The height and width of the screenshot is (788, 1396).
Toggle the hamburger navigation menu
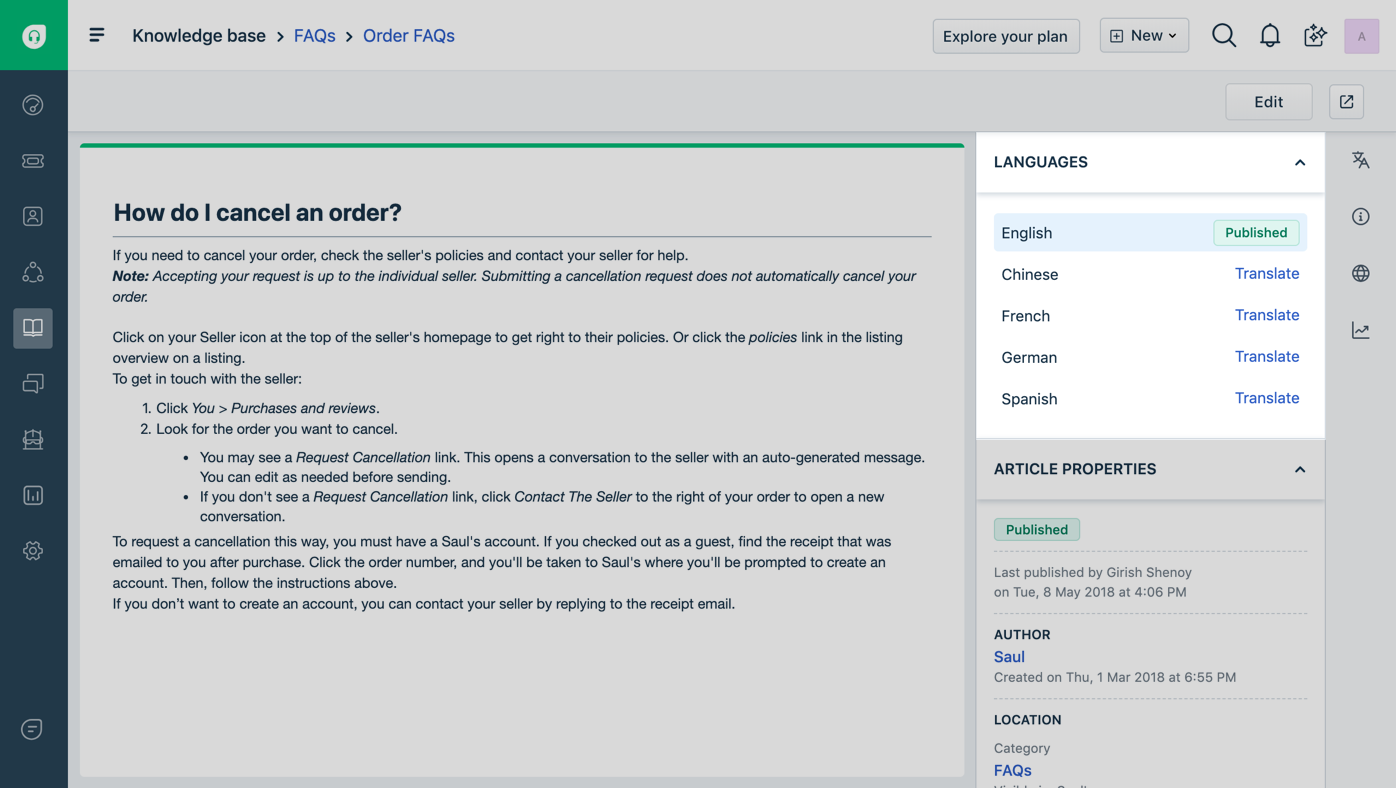click(97, 36)
